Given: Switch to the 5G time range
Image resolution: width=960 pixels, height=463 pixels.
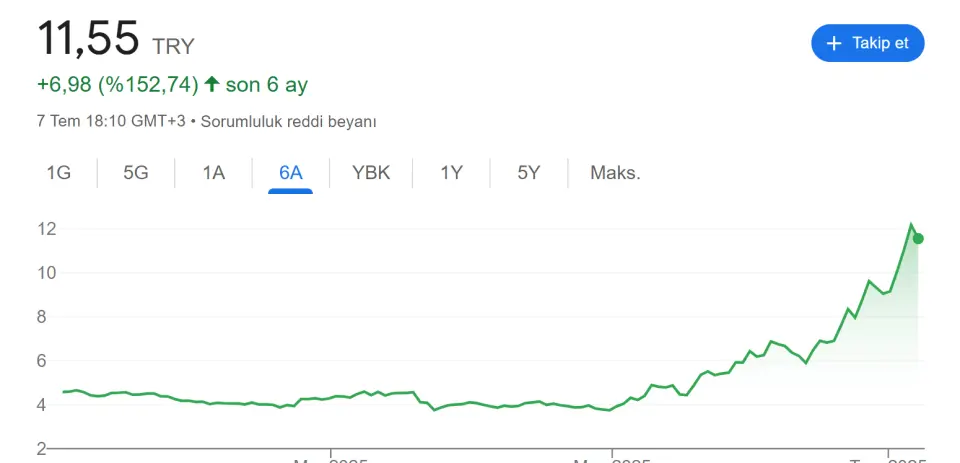Looking at the screenshot, I should [x=136, y=173].
